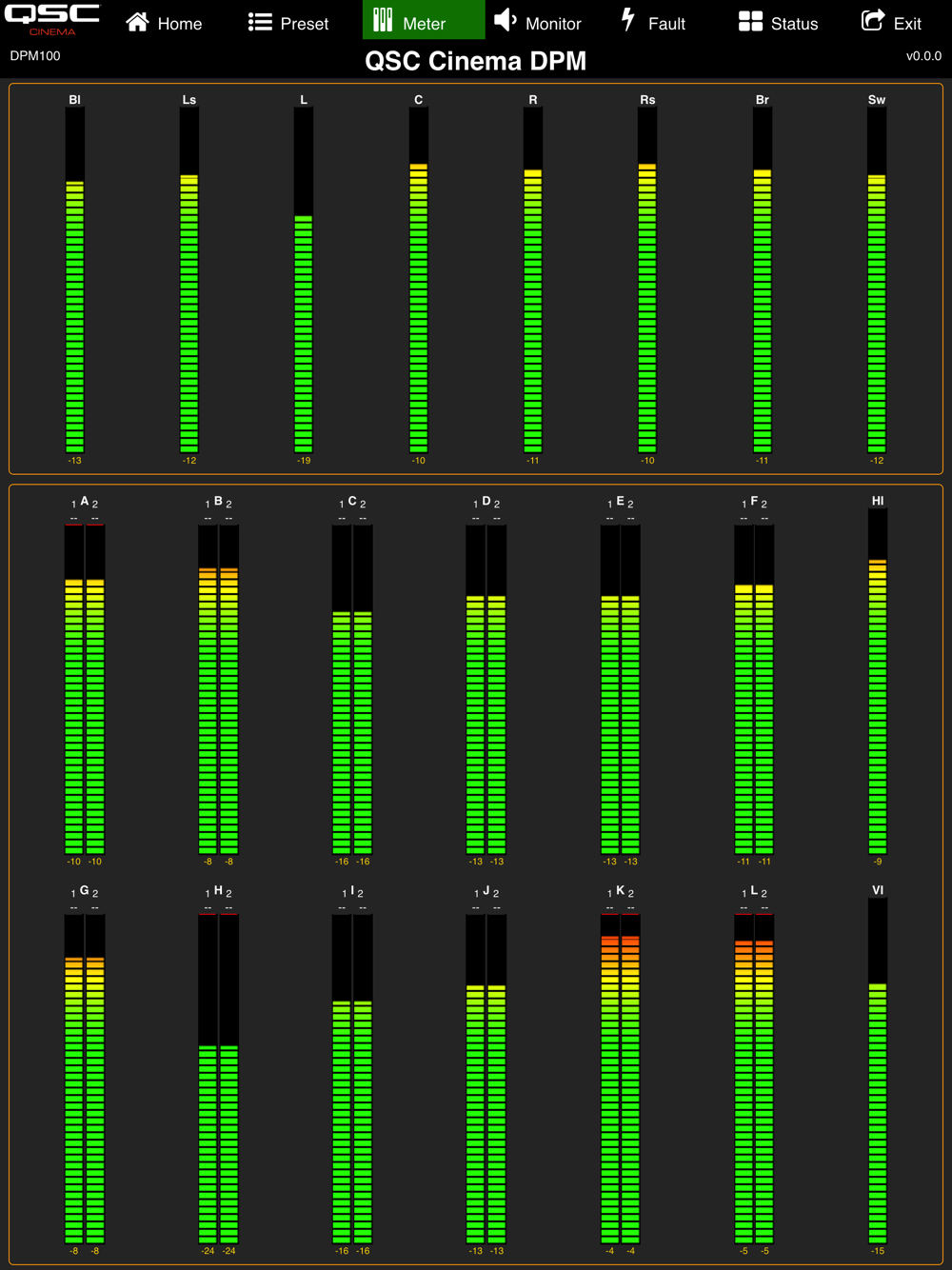Viewport: 952px width, 1270px height.
Task: Click the R channel level meter
Action: tap(533, 280)
